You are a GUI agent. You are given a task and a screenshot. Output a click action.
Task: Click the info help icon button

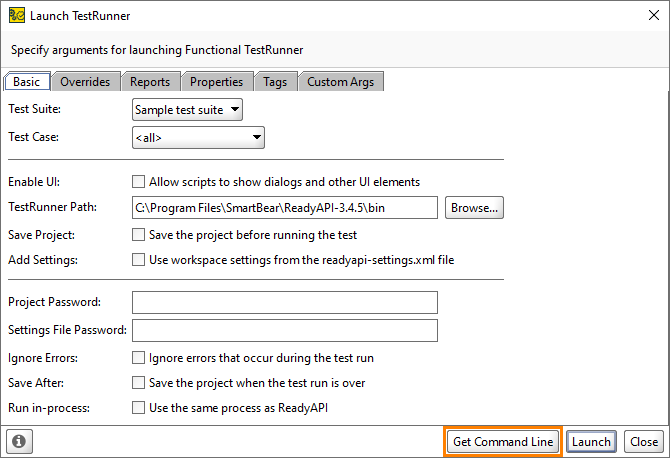pyautogui.click(x=19, y=441)
